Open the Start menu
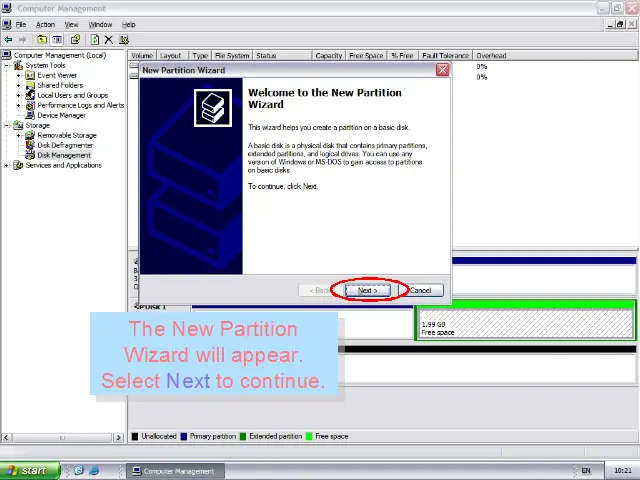 [29, 471]
